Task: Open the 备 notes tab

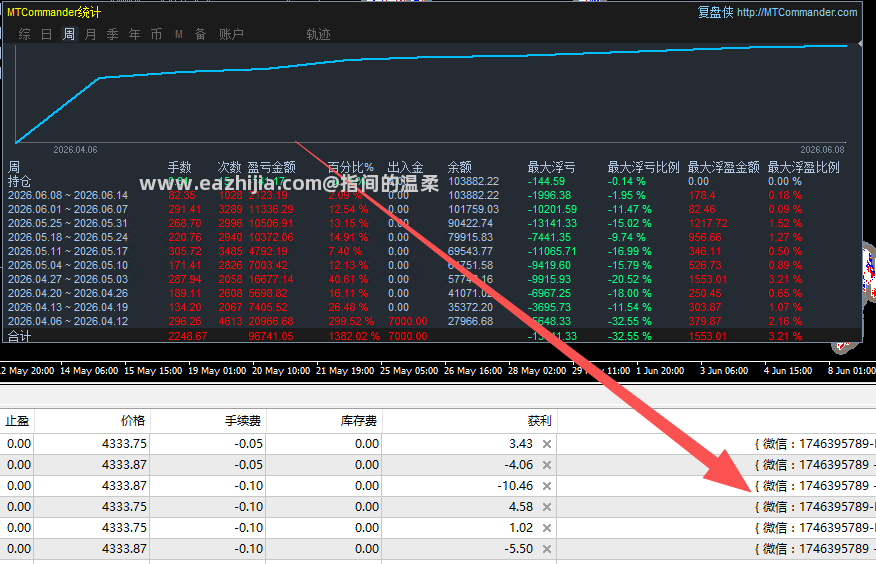Action: point(201,34)
